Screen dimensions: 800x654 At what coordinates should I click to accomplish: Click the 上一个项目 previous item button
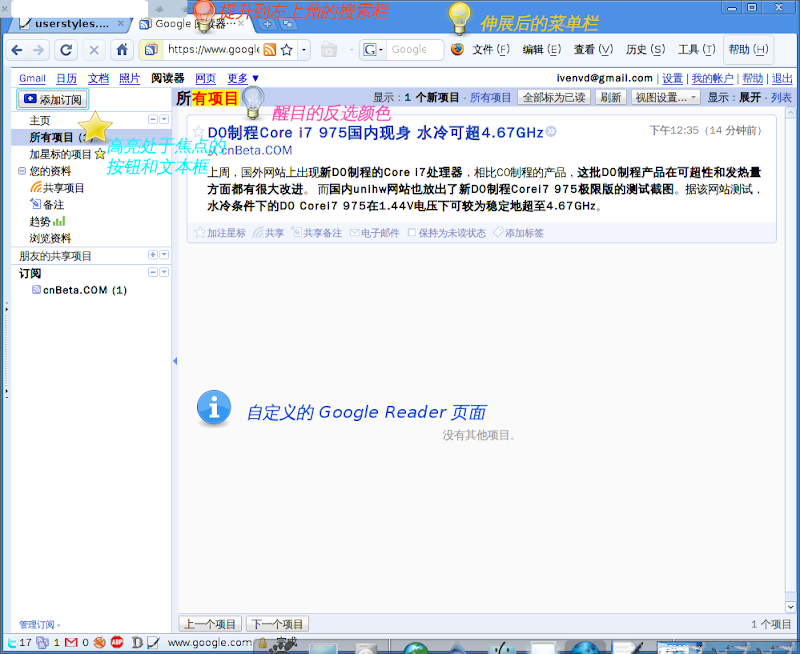[210, 624]
